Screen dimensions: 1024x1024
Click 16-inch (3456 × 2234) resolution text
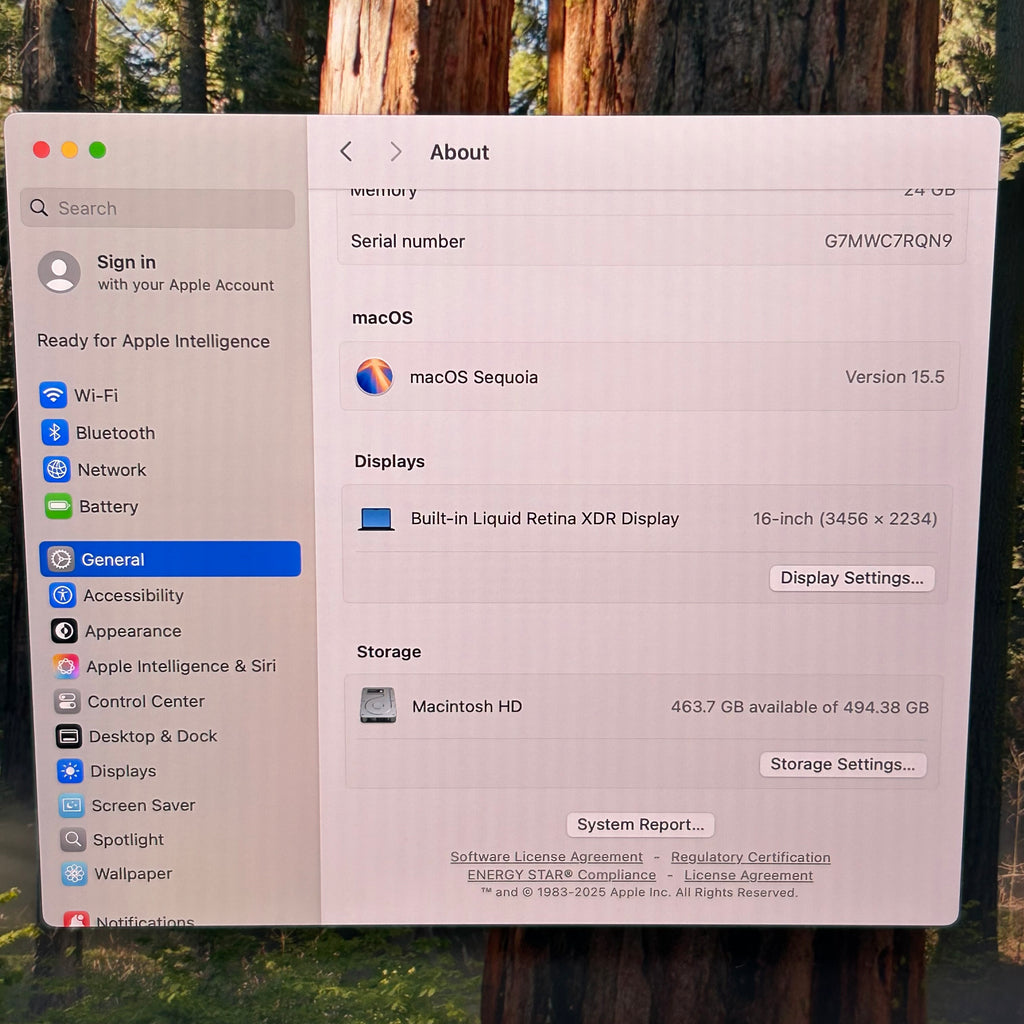tap(844, 519)
